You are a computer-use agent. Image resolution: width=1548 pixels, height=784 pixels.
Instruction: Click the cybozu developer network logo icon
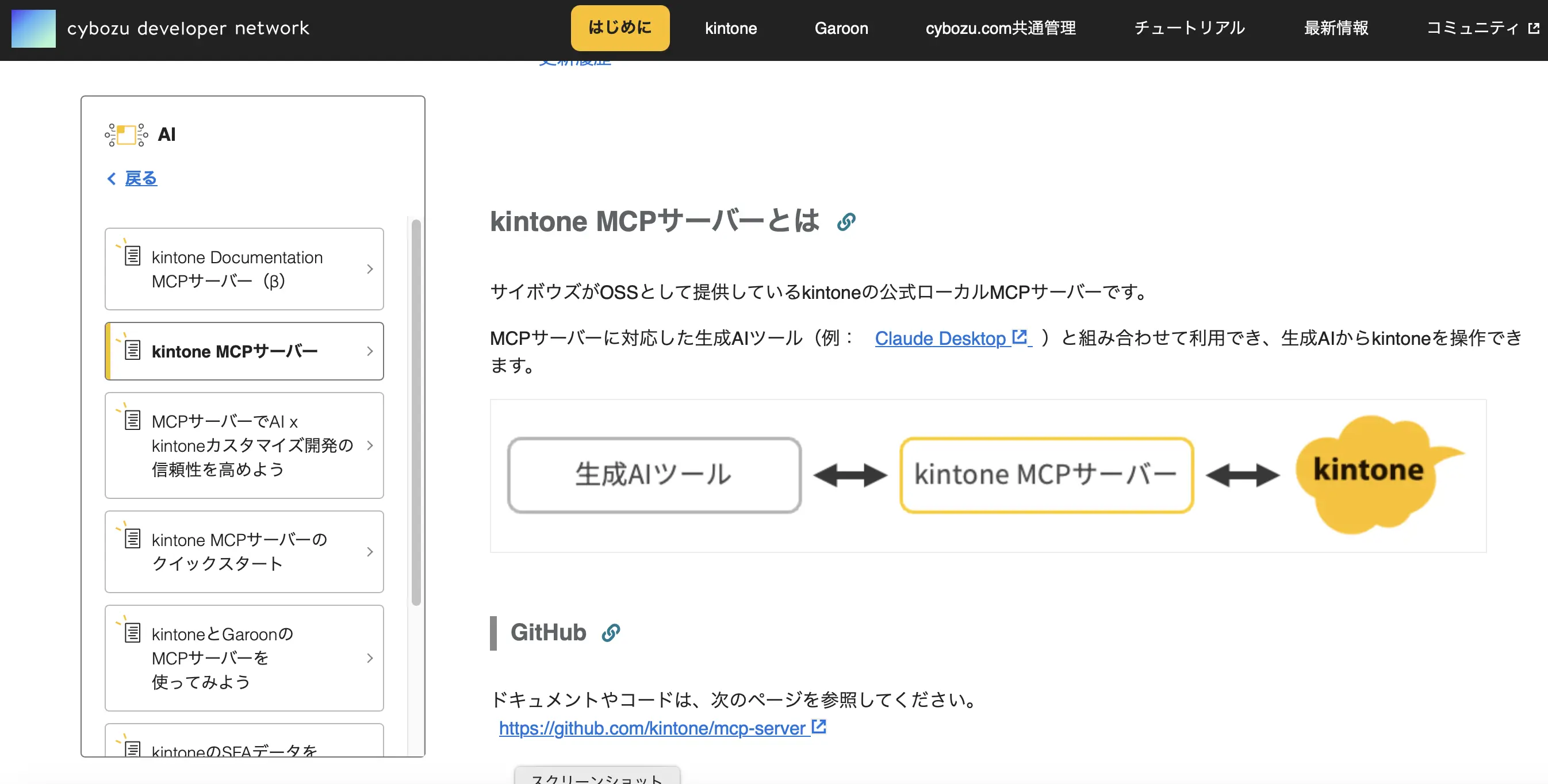click(34, 28)
